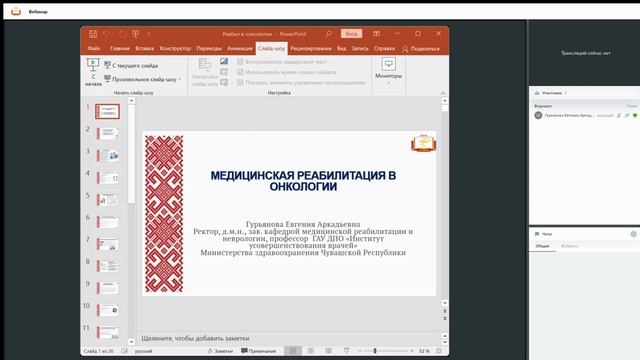Open the Справка ribbon tab
This screenshot has height=360, width=640.
pyautogui.click(x=384, y=48)
